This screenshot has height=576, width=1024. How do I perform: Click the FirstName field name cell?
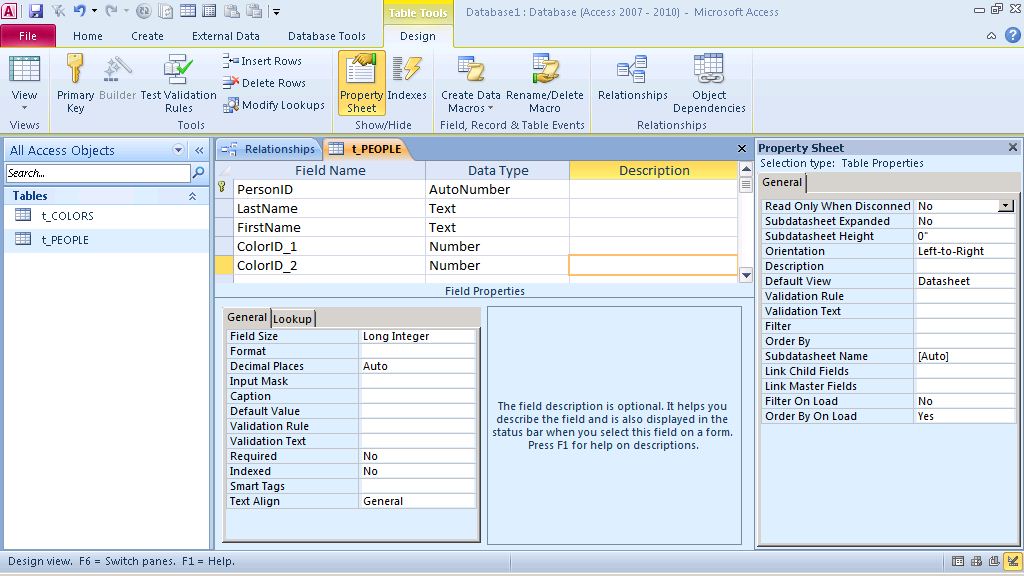329,227
